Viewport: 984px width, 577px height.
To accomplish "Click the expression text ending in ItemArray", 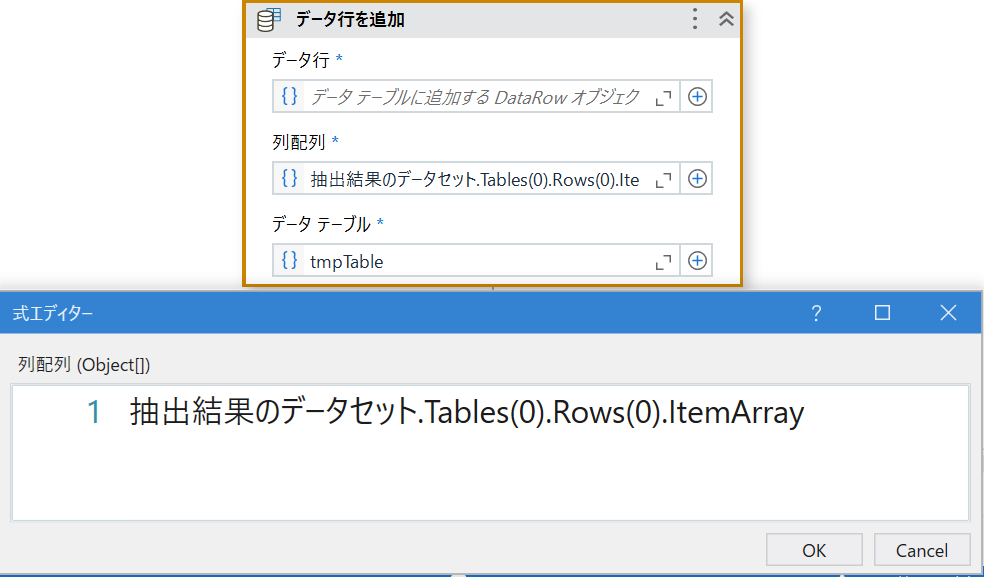I will (467, 413).
